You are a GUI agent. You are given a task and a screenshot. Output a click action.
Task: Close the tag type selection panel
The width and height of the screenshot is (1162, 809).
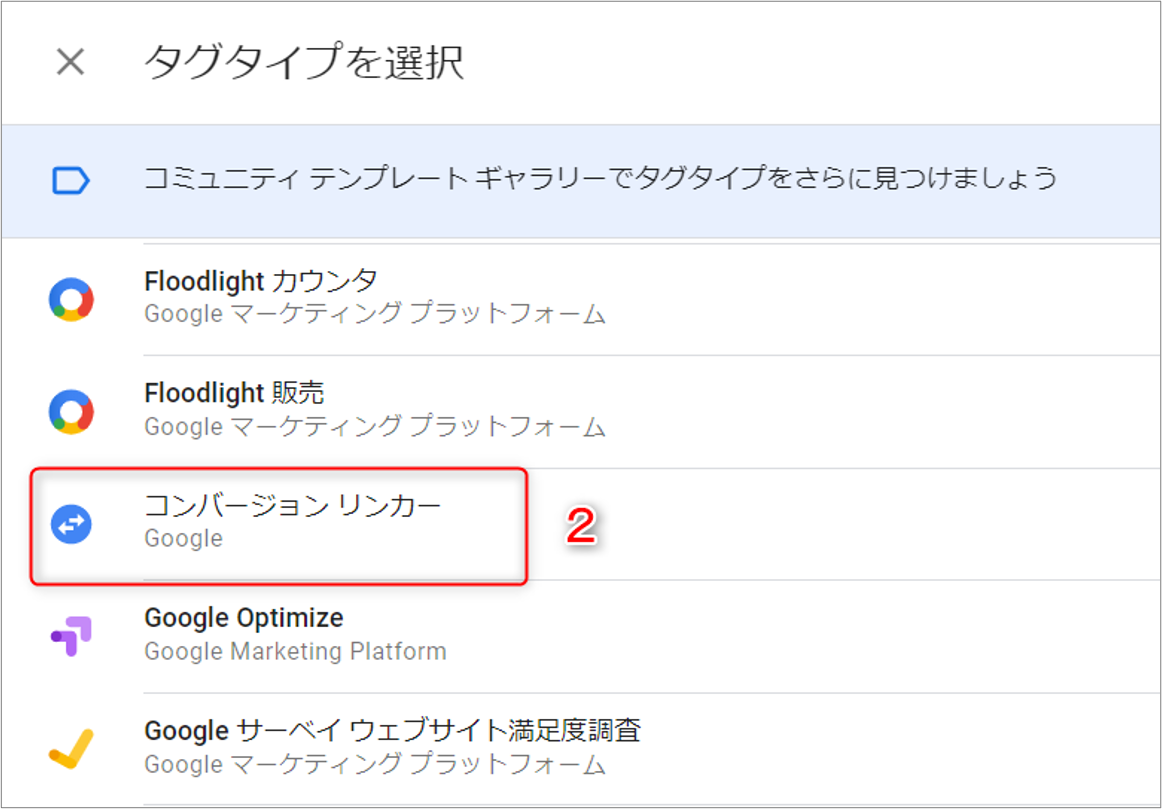click(70, 63)
